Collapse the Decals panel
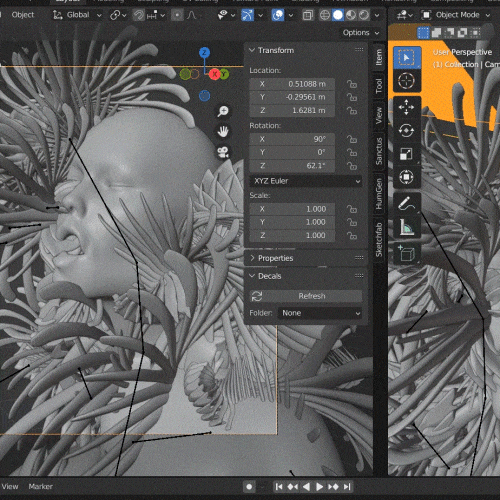The height and width of the screenshot is (500, 500). point(252,276)
